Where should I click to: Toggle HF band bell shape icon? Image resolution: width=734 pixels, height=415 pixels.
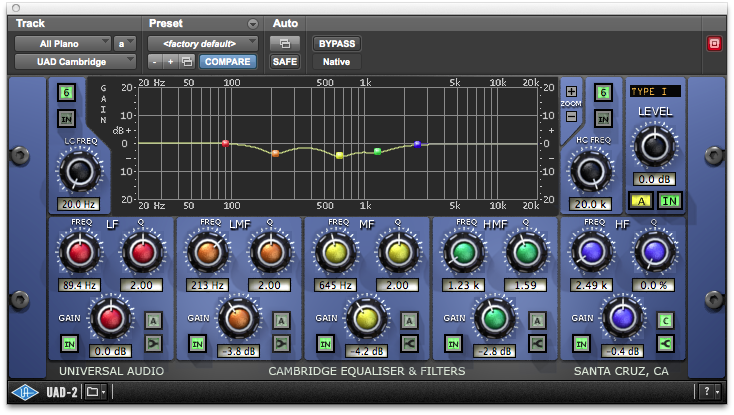pyautogui.click(x=665, y=343)
